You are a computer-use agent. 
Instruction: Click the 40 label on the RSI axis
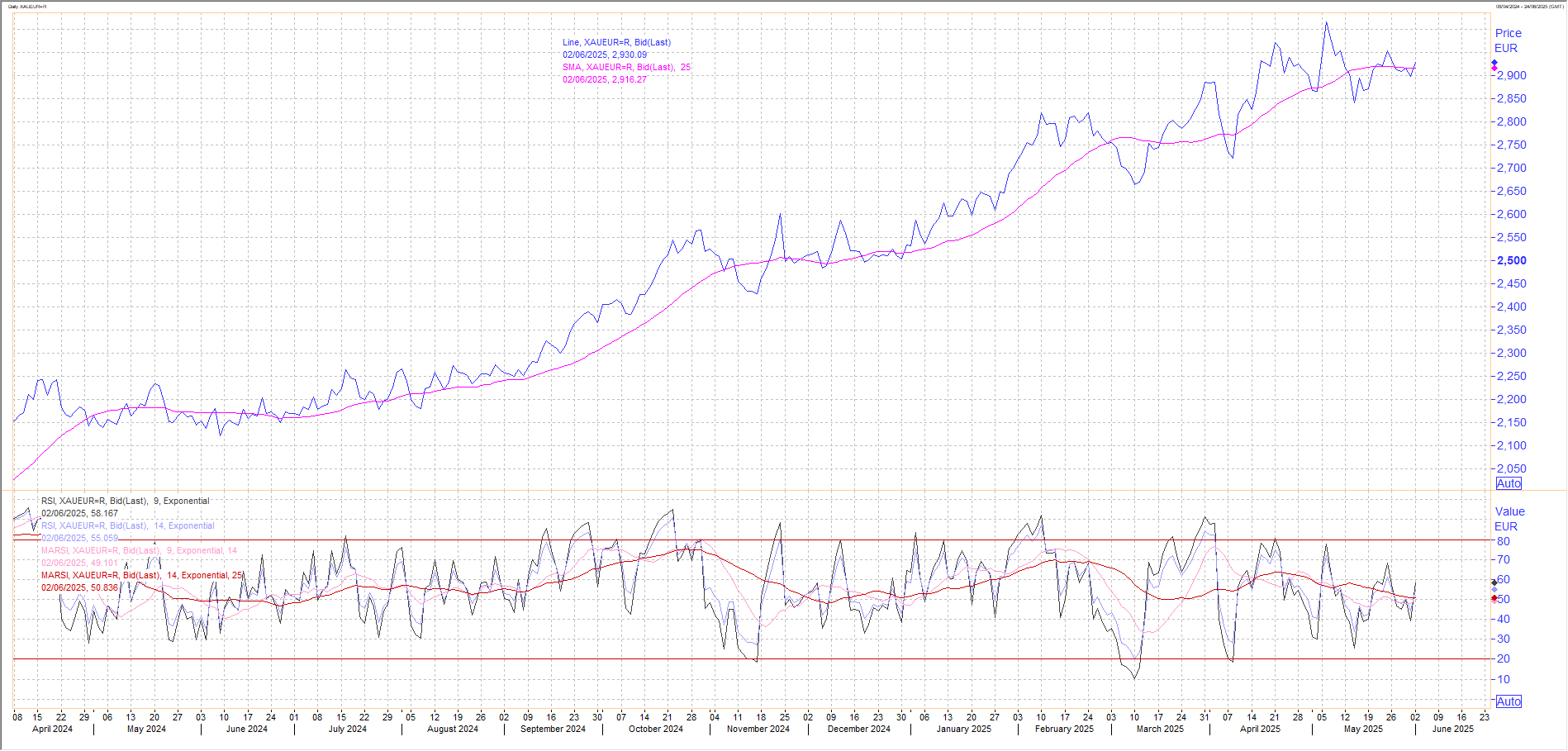[x=1504, y=619]
